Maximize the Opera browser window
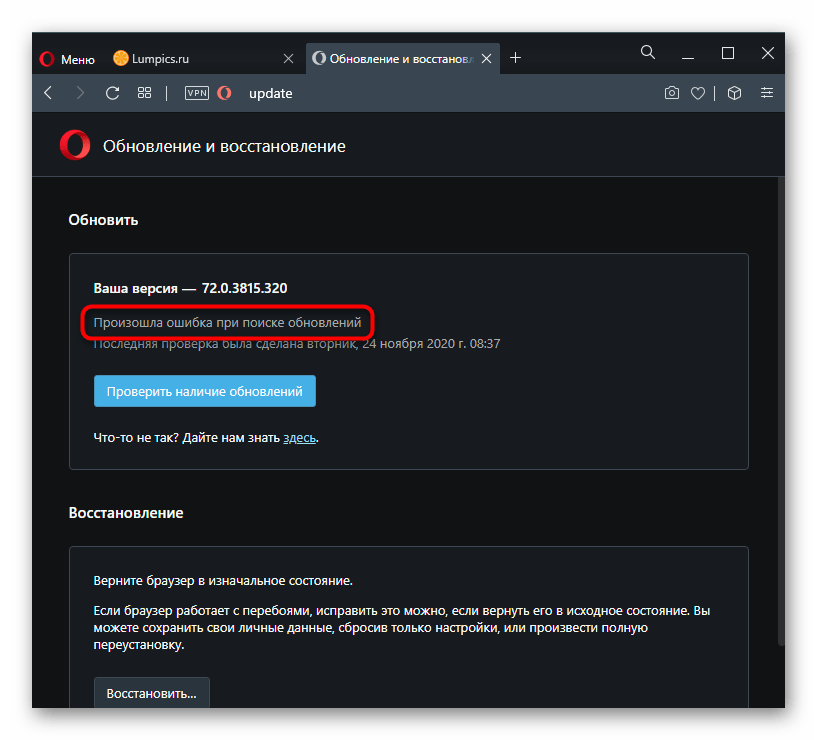 pos(728,53)
